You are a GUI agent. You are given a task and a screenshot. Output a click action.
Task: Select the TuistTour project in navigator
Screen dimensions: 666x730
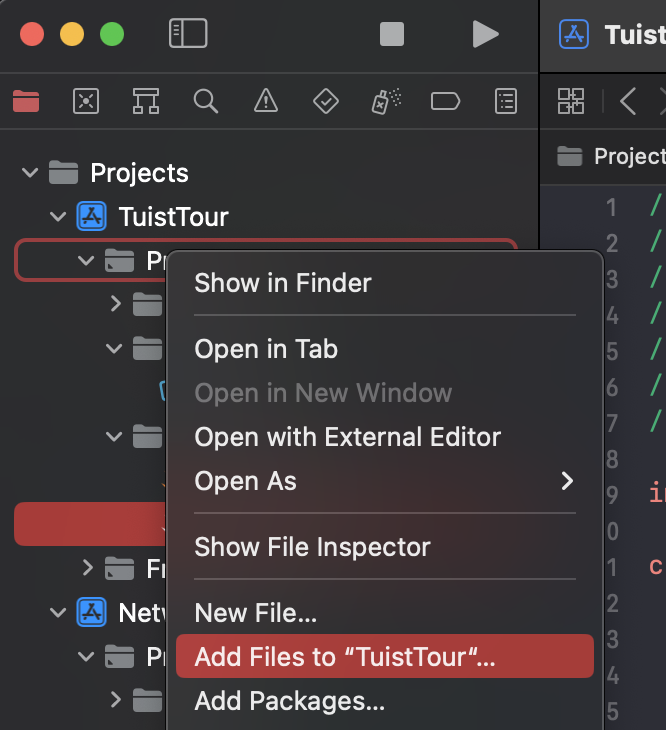pyautogui.click(x=173, y=216)
